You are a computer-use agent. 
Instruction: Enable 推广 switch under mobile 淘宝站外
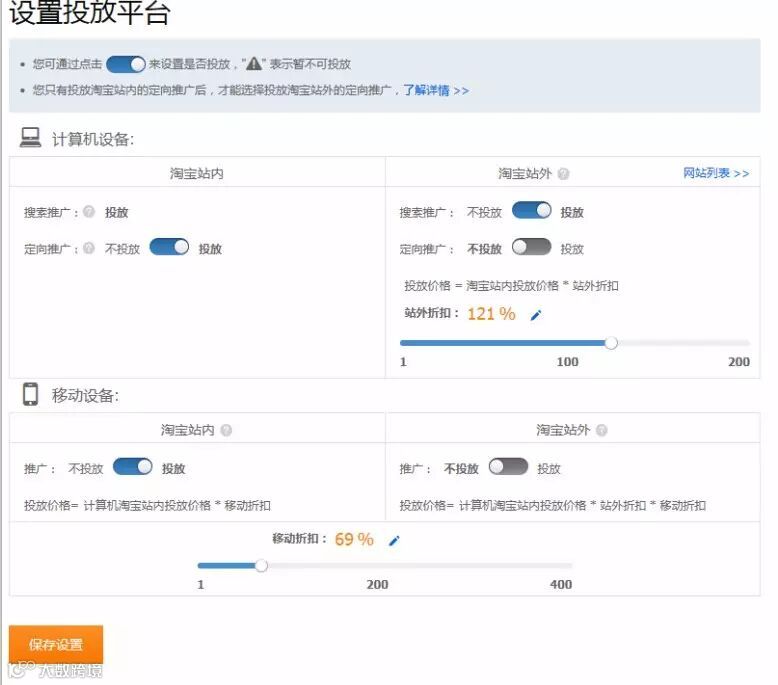pos(508,466)
